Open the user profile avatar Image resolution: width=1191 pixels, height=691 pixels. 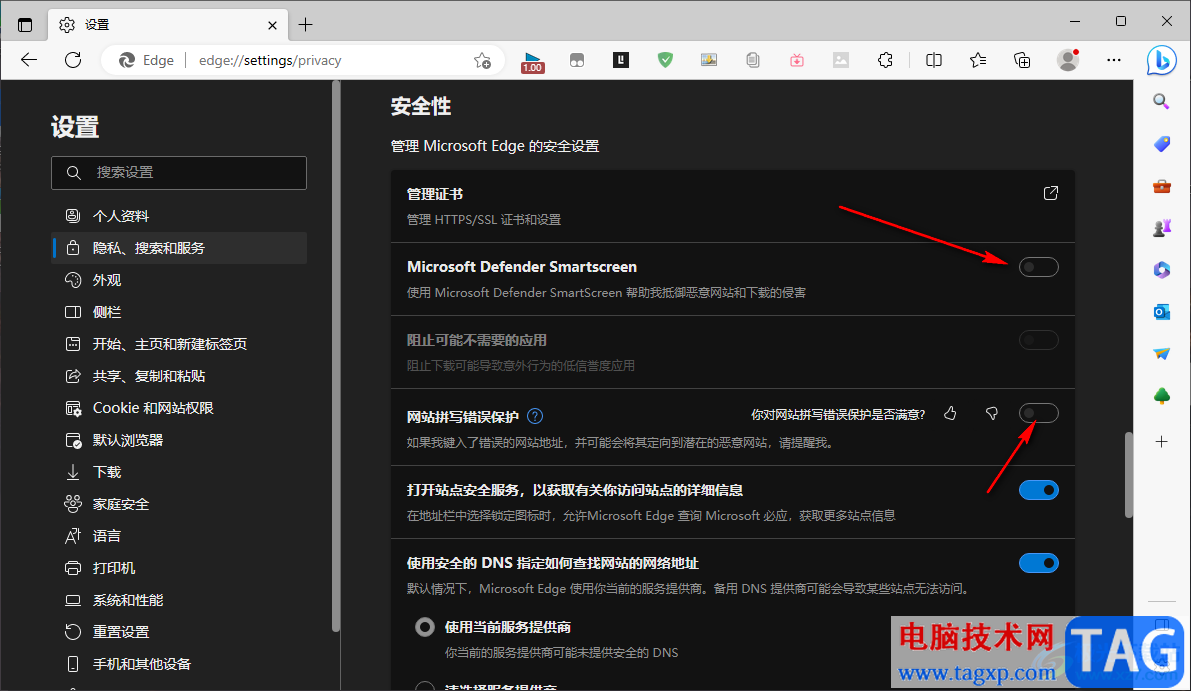[1068, 60]
